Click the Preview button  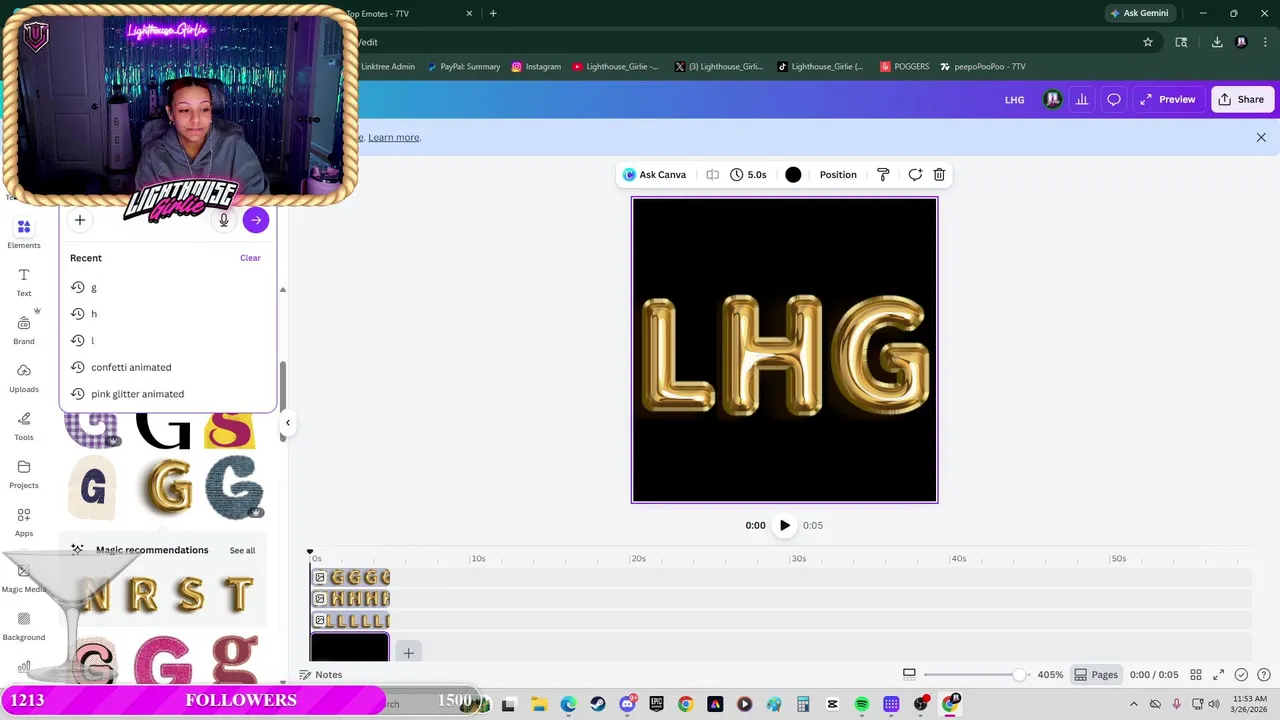pyautogui.click(x=1168, y=99)
